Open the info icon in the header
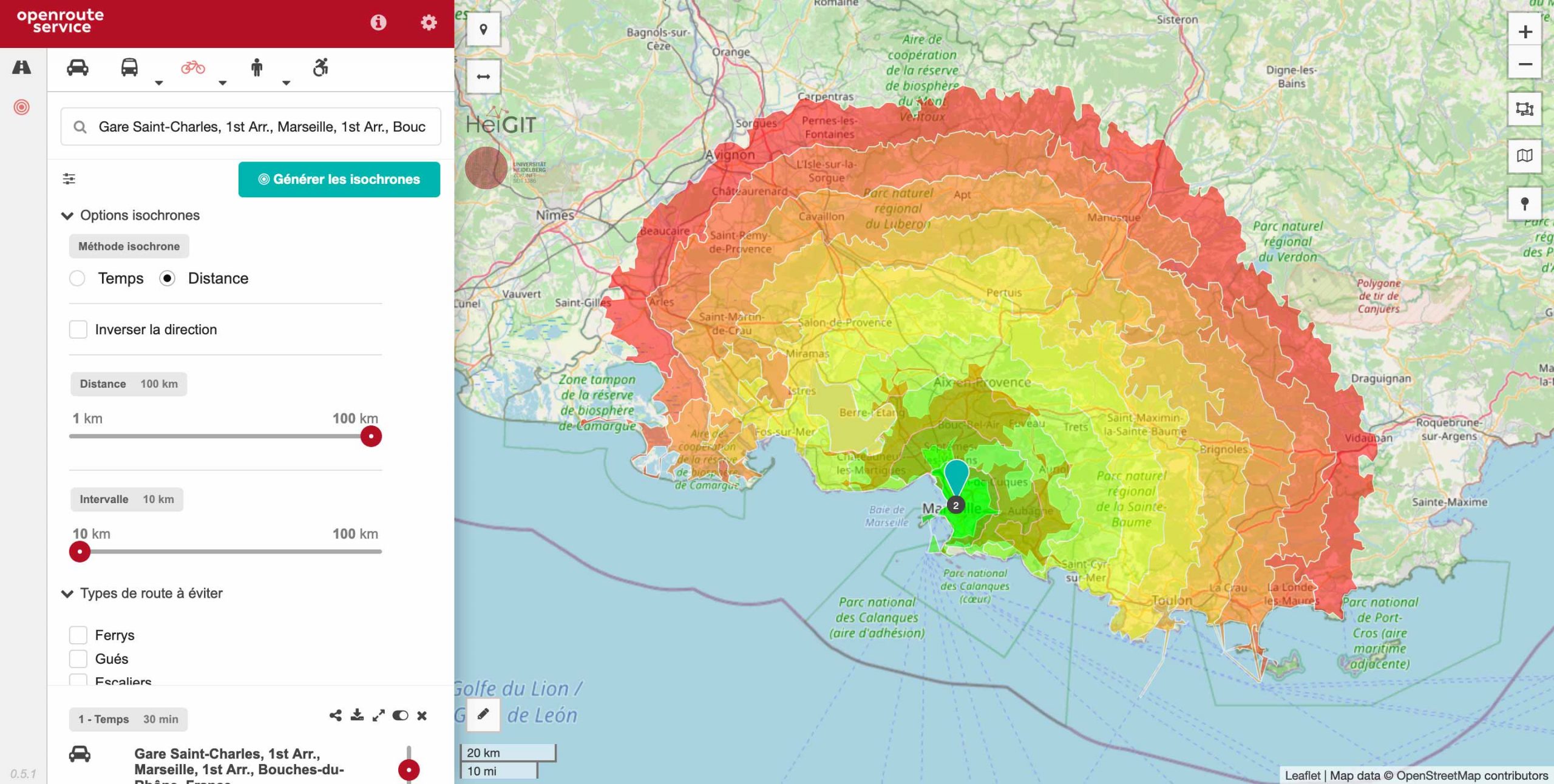 click(378, 22)
